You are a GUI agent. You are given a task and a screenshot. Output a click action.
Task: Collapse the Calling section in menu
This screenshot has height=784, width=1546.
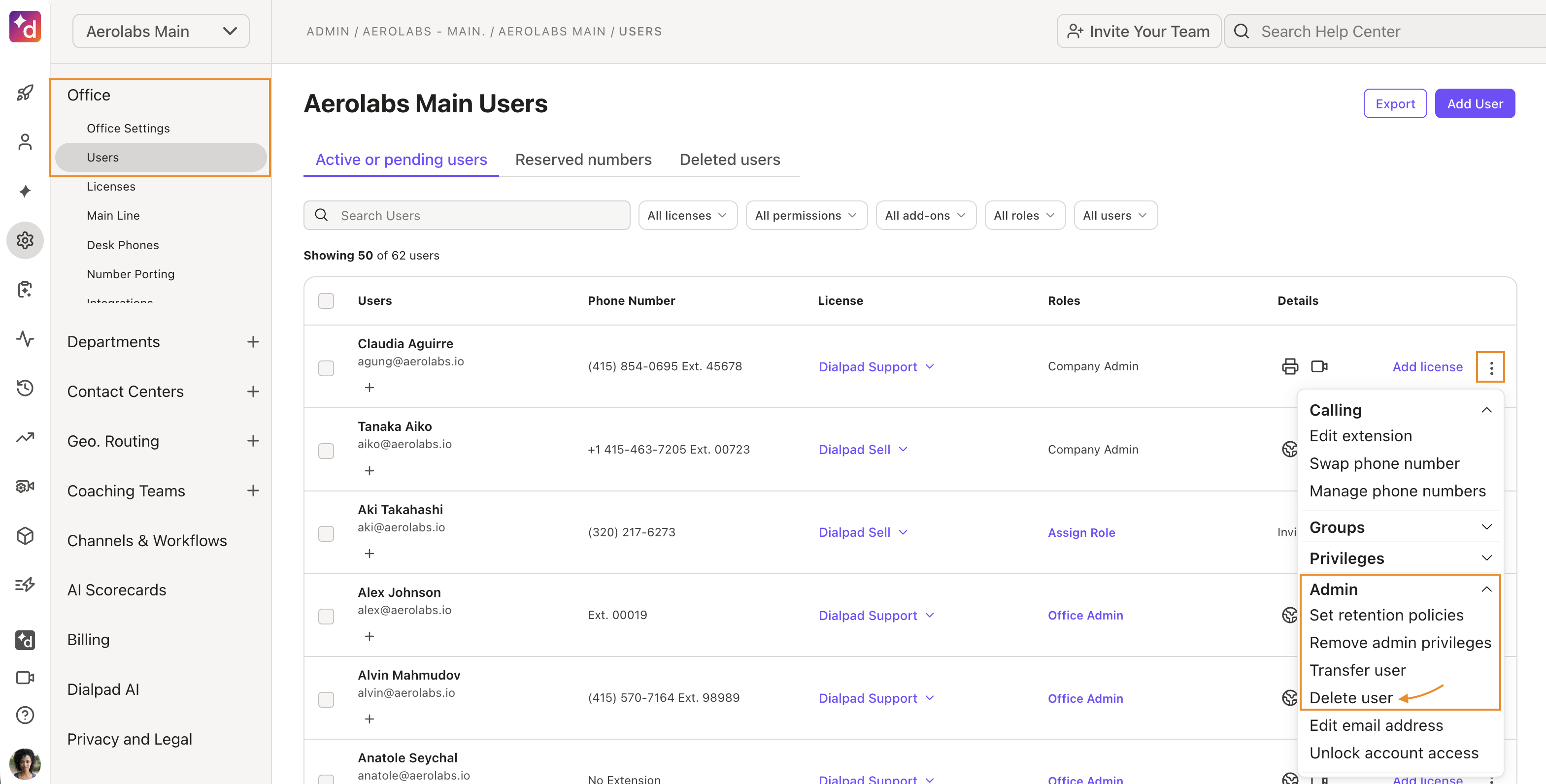pos(1400,410)
